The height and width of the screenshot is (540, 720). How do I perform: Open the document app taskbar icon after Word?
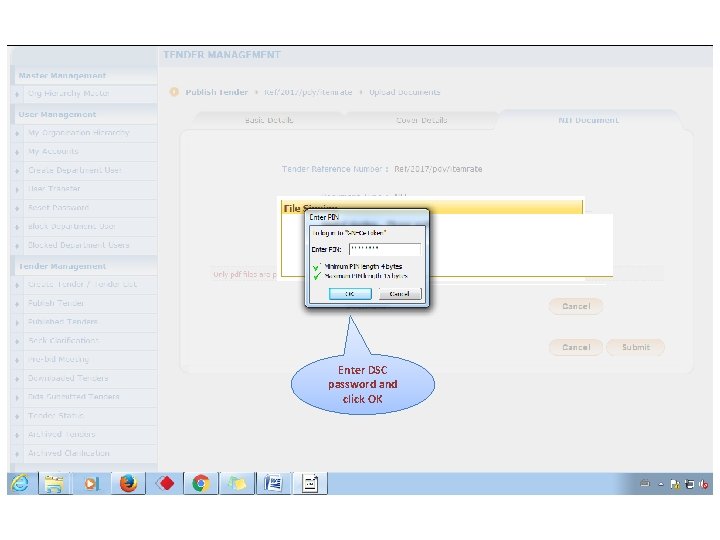point(310,484)
